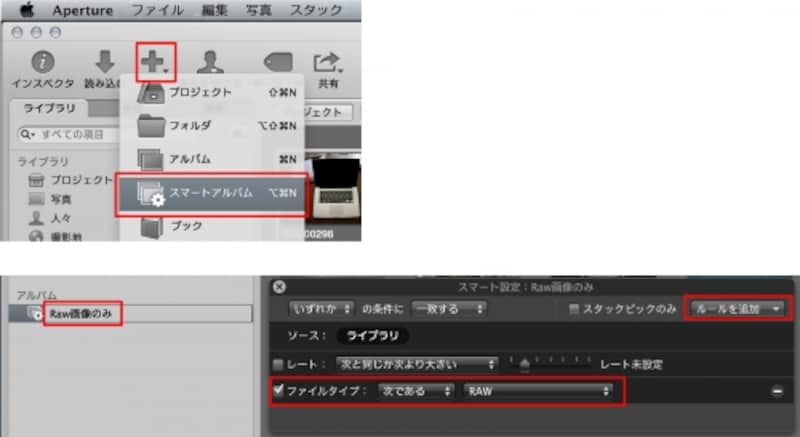Click the plus New toolbar button
The height and width of the screenshot is (437, 800).
156,62
